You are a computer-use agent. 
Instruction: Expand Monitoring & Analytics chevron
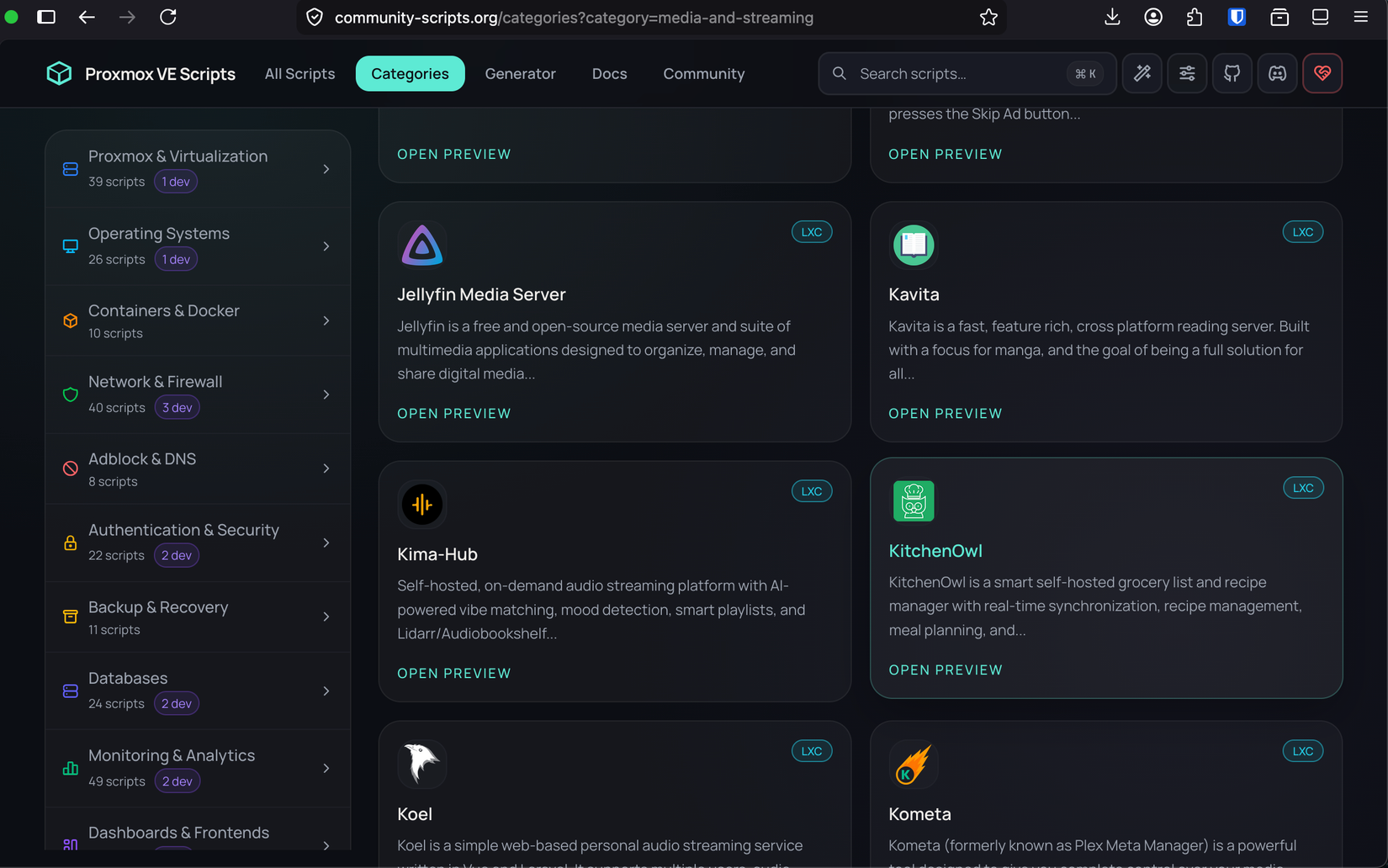[x=326, y=768]
